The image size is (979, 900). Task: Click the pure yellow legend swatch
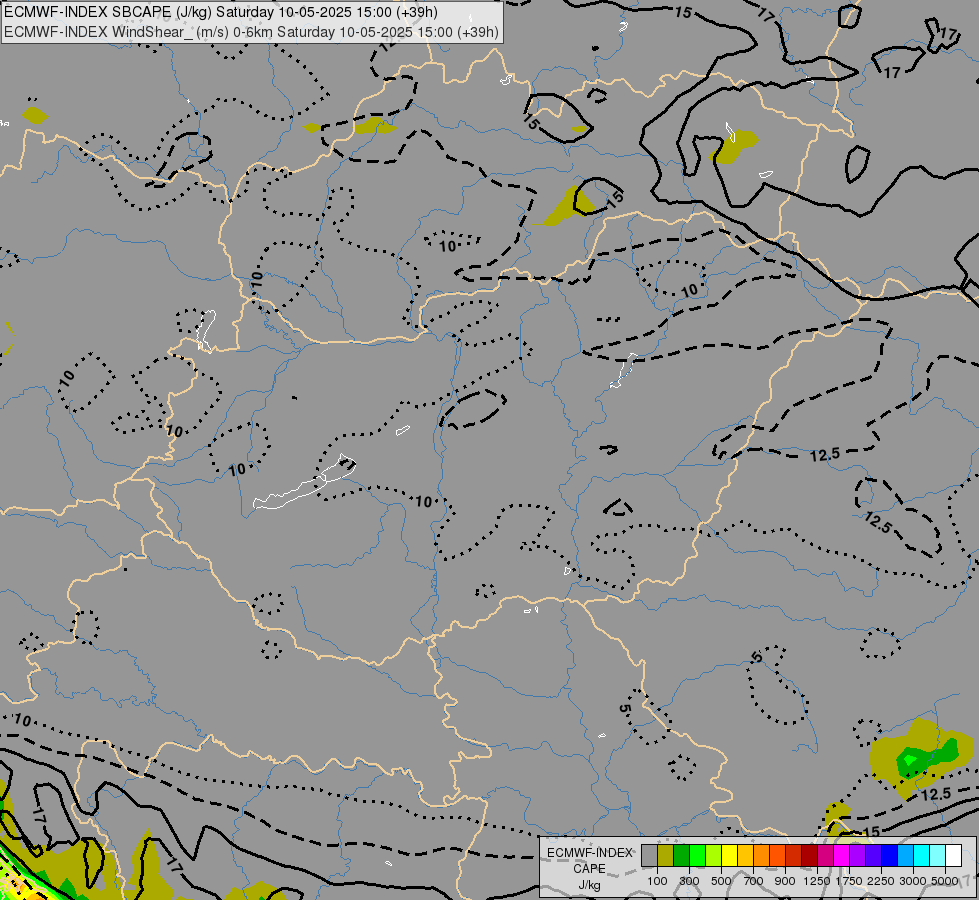pyautogui.click(x=729, y=855)
